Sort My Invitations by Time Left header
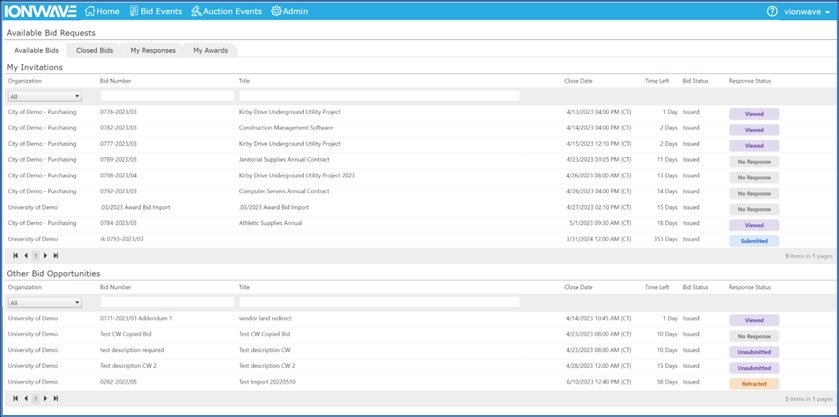839x417 pixels. click(x=657, y=81)
